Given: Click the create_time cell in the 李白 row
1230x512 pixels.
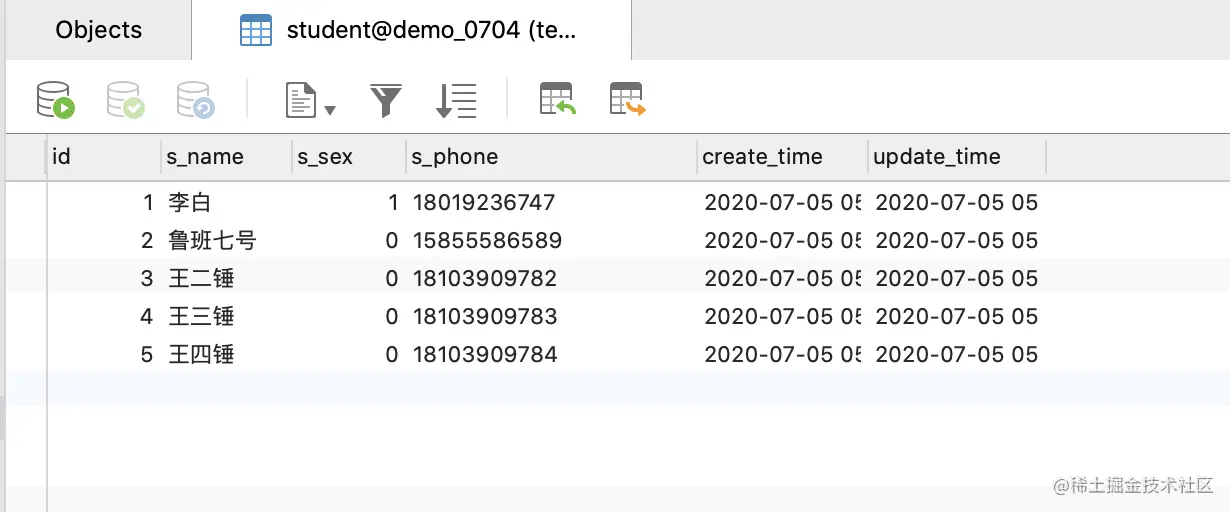Looking at the screenshot, I should click(x=783, y=203).
